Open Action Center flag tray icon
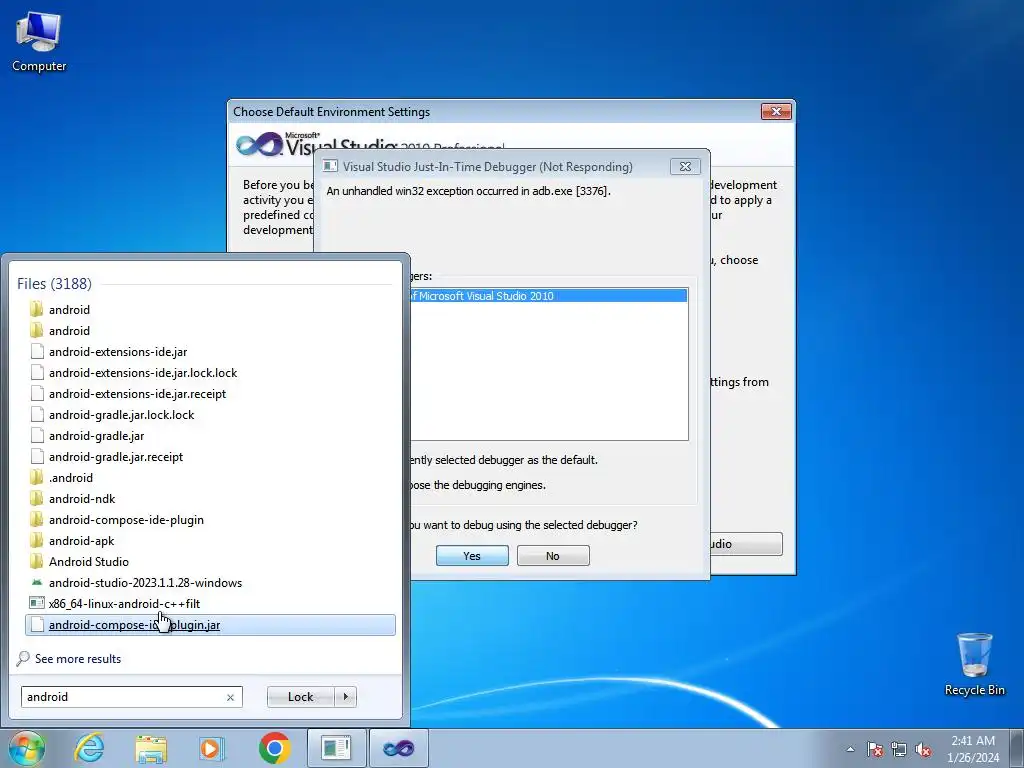Image resolution: width=1024 pixels, height=768 pixels. [874, 749]
